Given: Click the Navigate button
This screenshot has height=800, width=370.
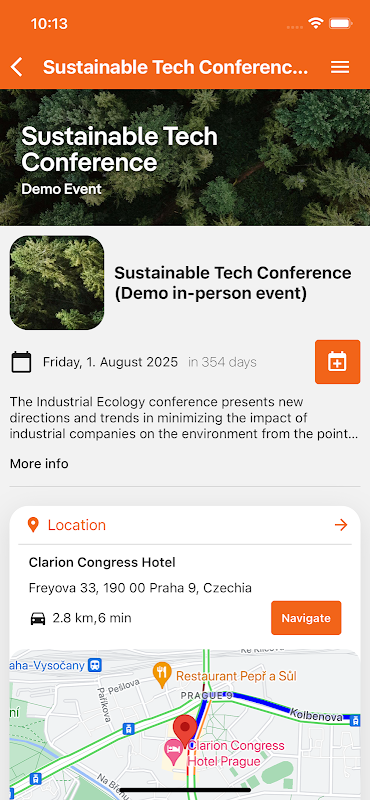Looking at the screenshot, I should click(x=306, y=618).
